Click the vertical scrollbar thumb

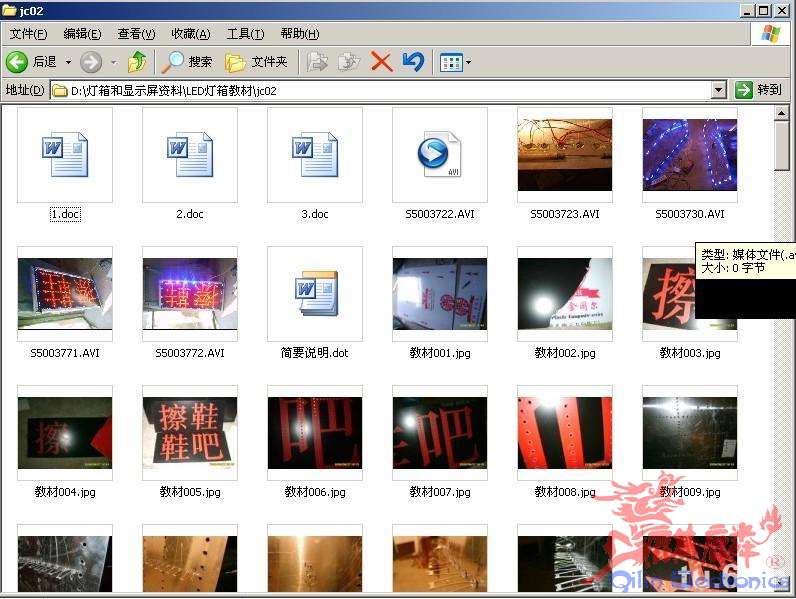[781, 147]
